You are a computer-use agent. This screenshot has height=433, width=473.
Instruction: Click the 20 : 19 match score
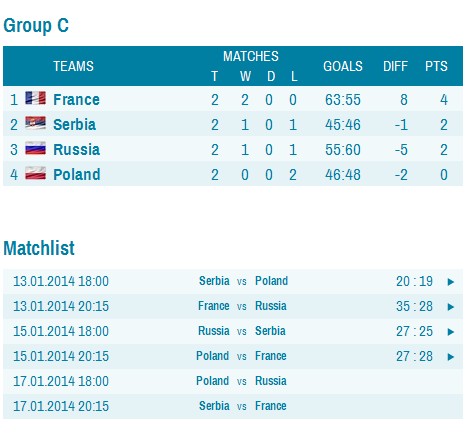(x=414, y=281)
